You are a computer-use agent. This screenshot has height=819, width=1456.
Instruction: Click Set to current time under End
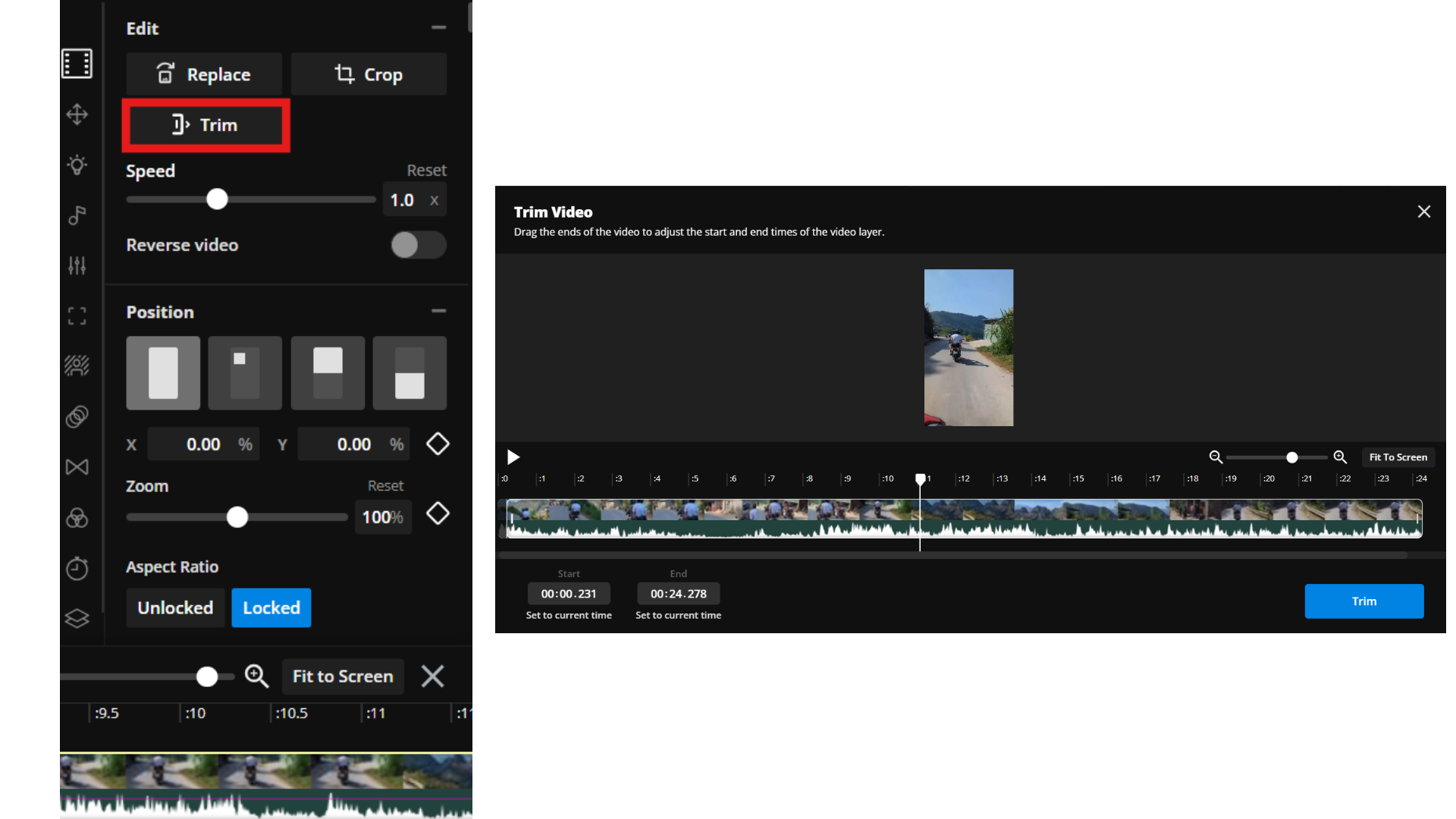(678, 615)
